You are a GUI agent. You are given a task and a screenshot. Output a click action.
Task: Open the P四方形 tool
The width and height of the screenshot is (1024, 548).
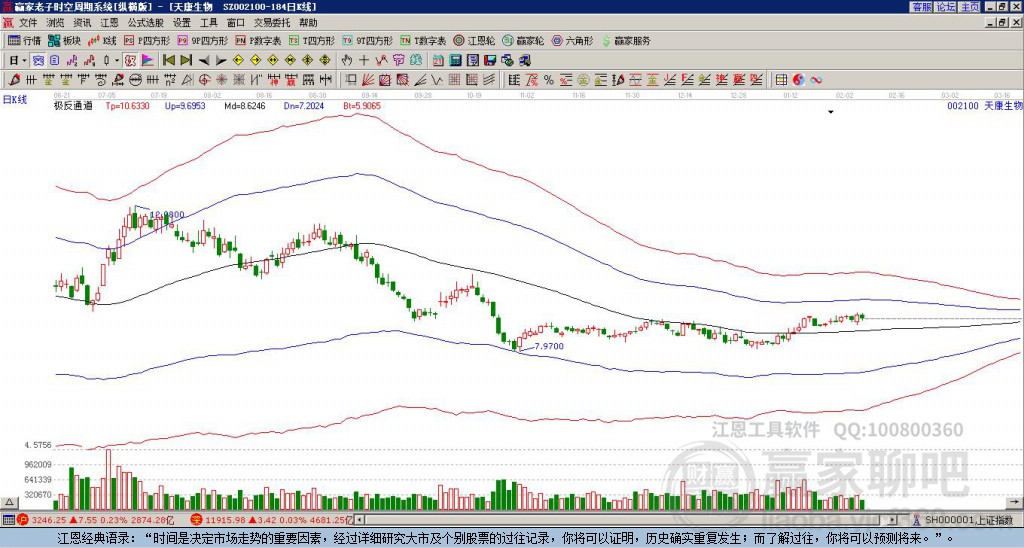click(x=148, y=40)
